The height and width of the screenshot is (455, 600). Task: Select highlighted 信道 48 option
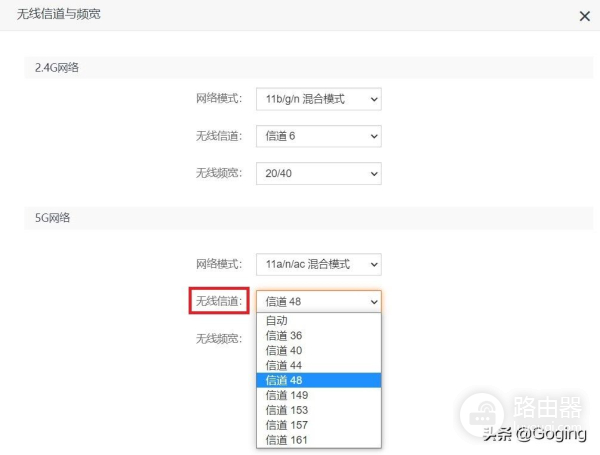click(319, 380)
